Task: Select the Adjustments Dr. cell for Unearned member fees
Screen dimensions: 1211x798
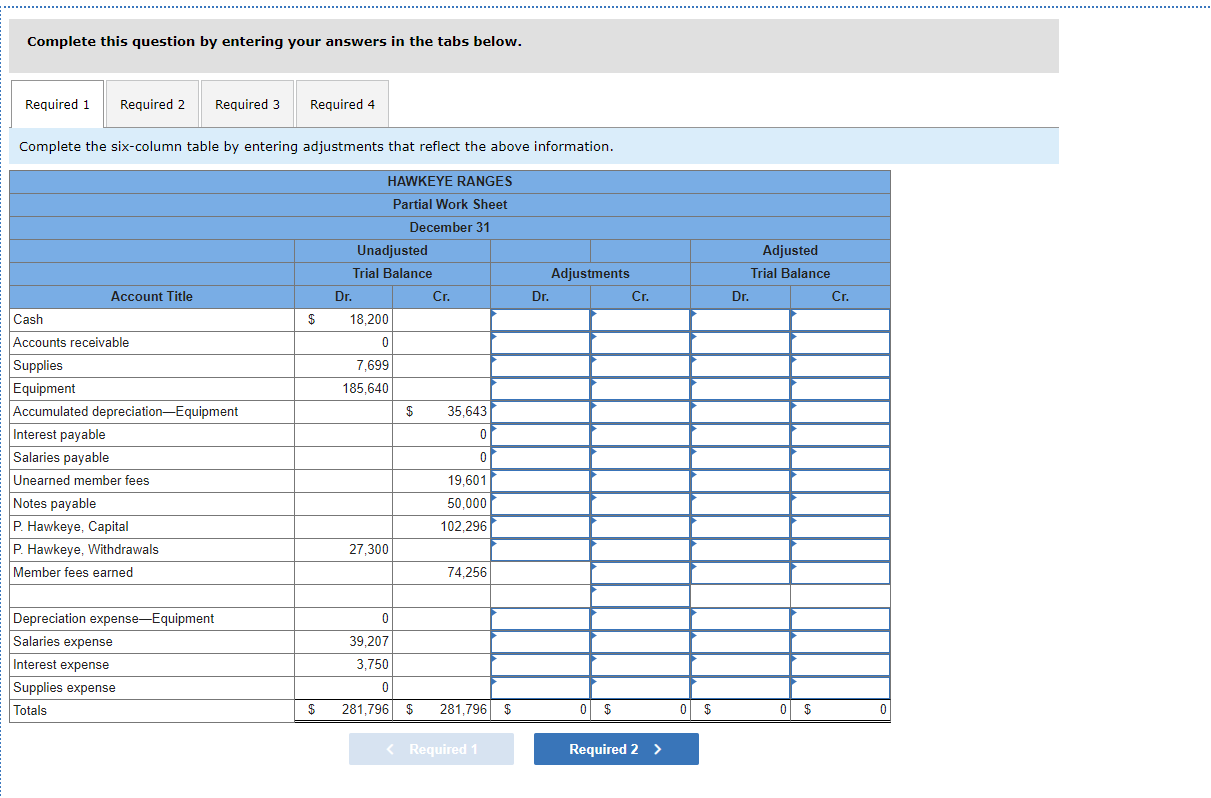Action: (540, 480)
